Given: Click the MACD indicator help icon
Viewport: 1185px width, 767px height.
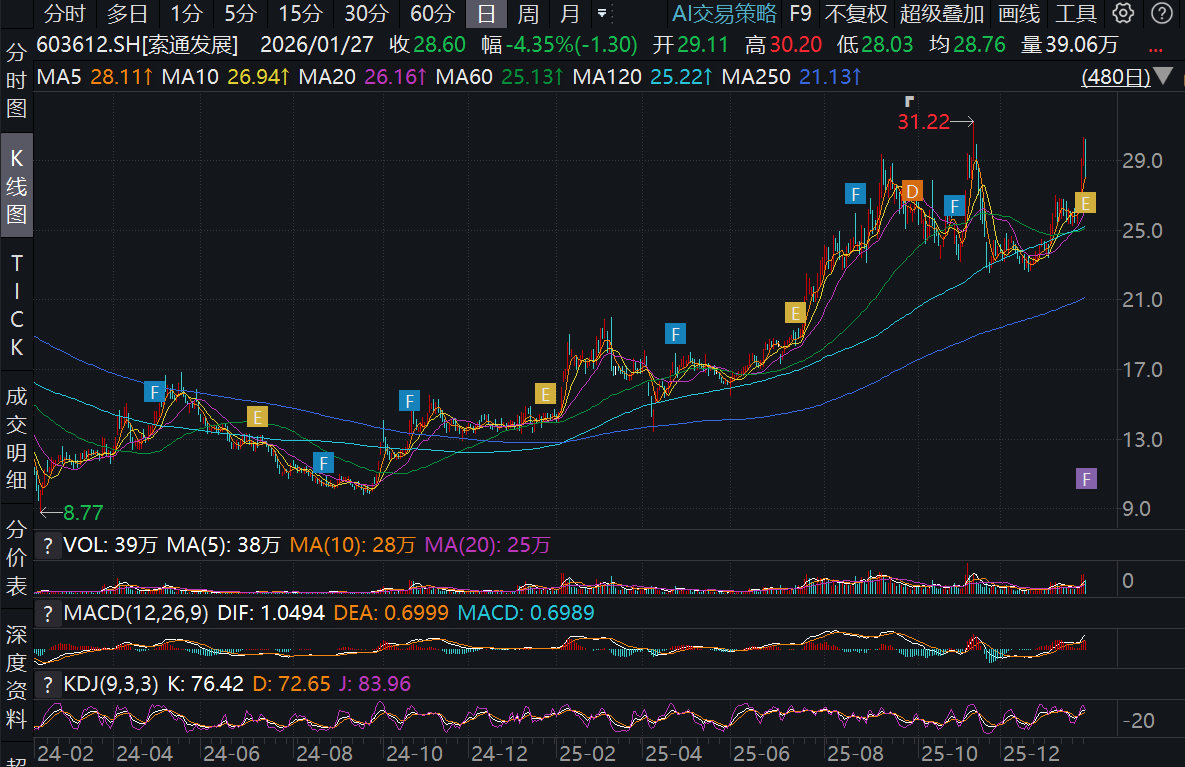Looking at the screenshot, I should point(47,613).
